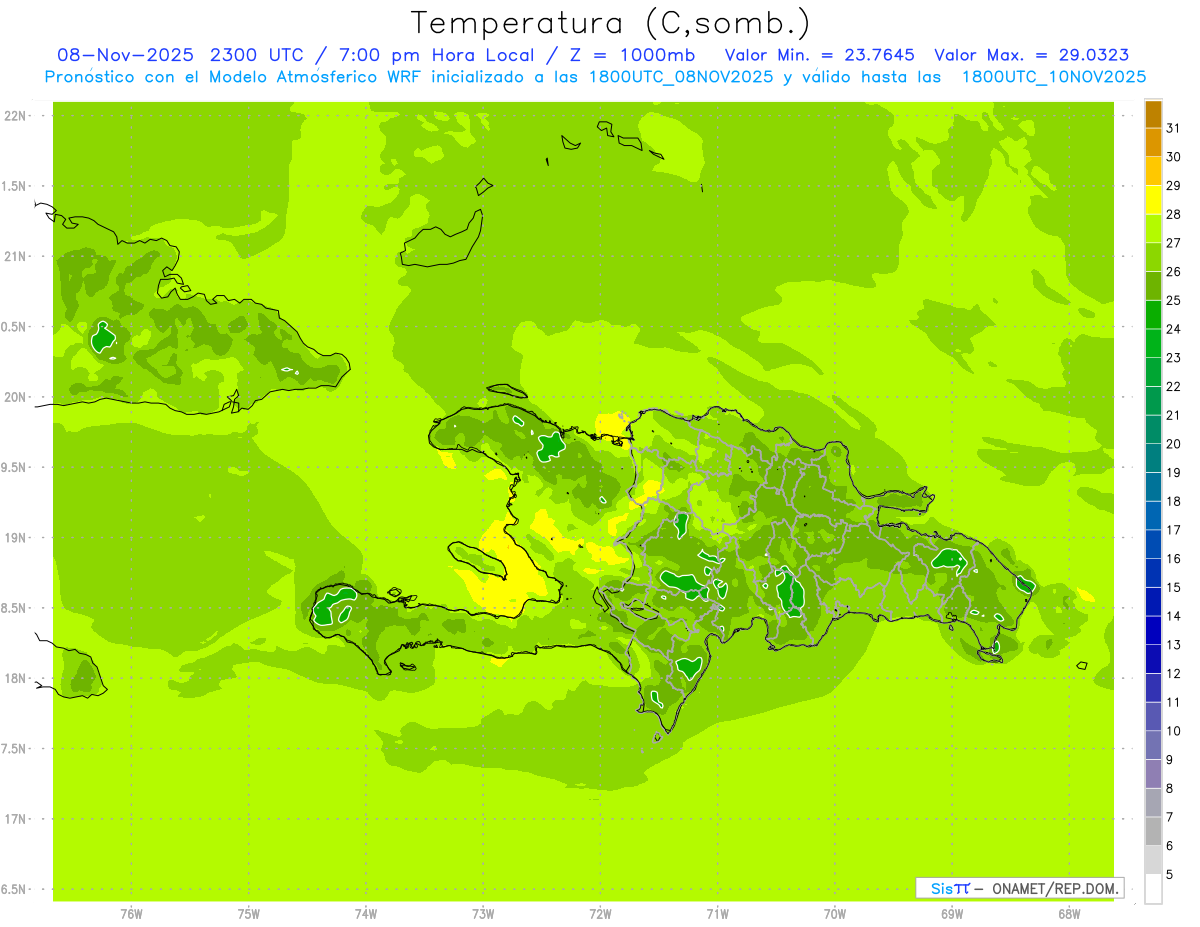Click the "17N" latitude label
The width and height of the screenshot is (1200, 927).
pos(15,819)
